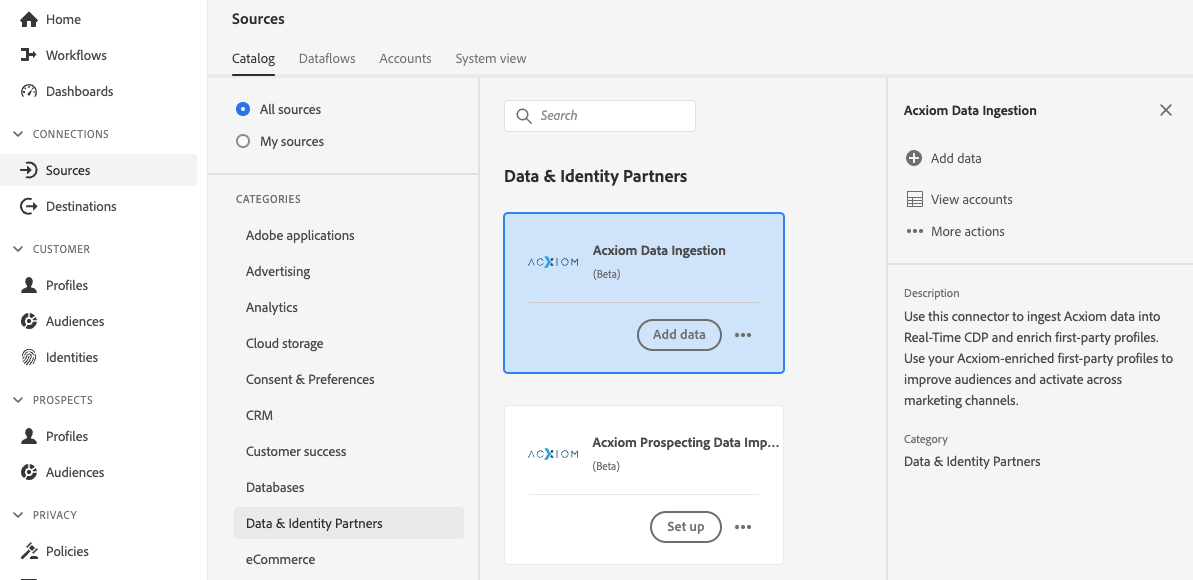Choose the My sources radio button

tap(241, 141)
